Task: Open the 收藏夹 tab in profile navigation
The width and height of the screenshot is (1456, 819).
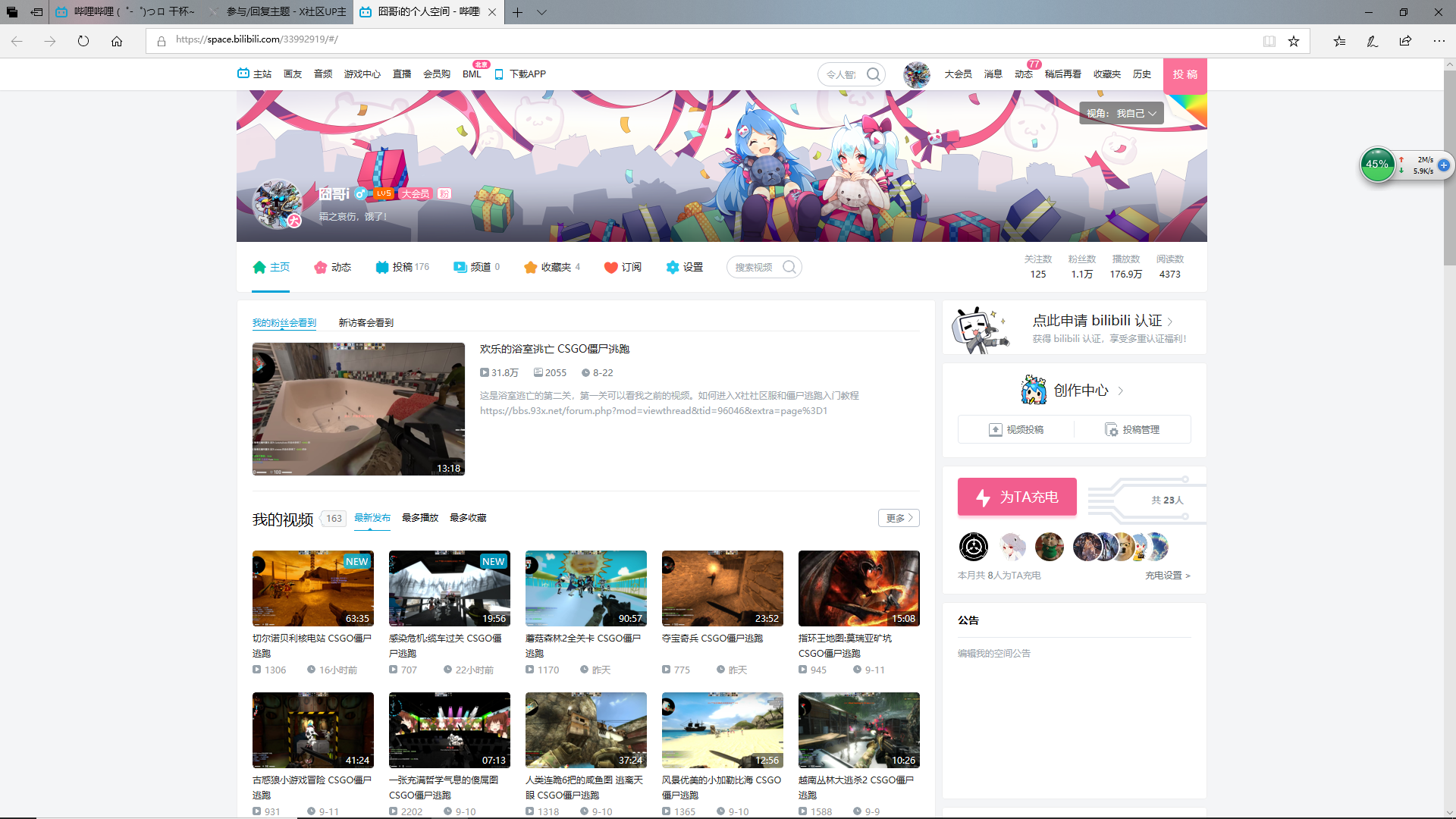Action: (551, 267)
